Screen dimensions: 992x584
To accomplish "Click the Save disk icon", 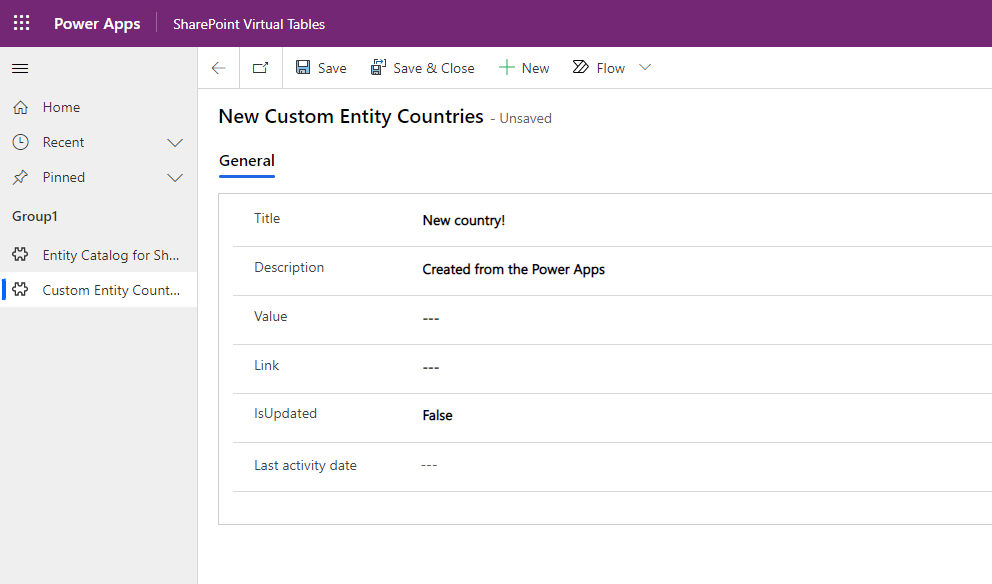I will [x=303, y=68].
